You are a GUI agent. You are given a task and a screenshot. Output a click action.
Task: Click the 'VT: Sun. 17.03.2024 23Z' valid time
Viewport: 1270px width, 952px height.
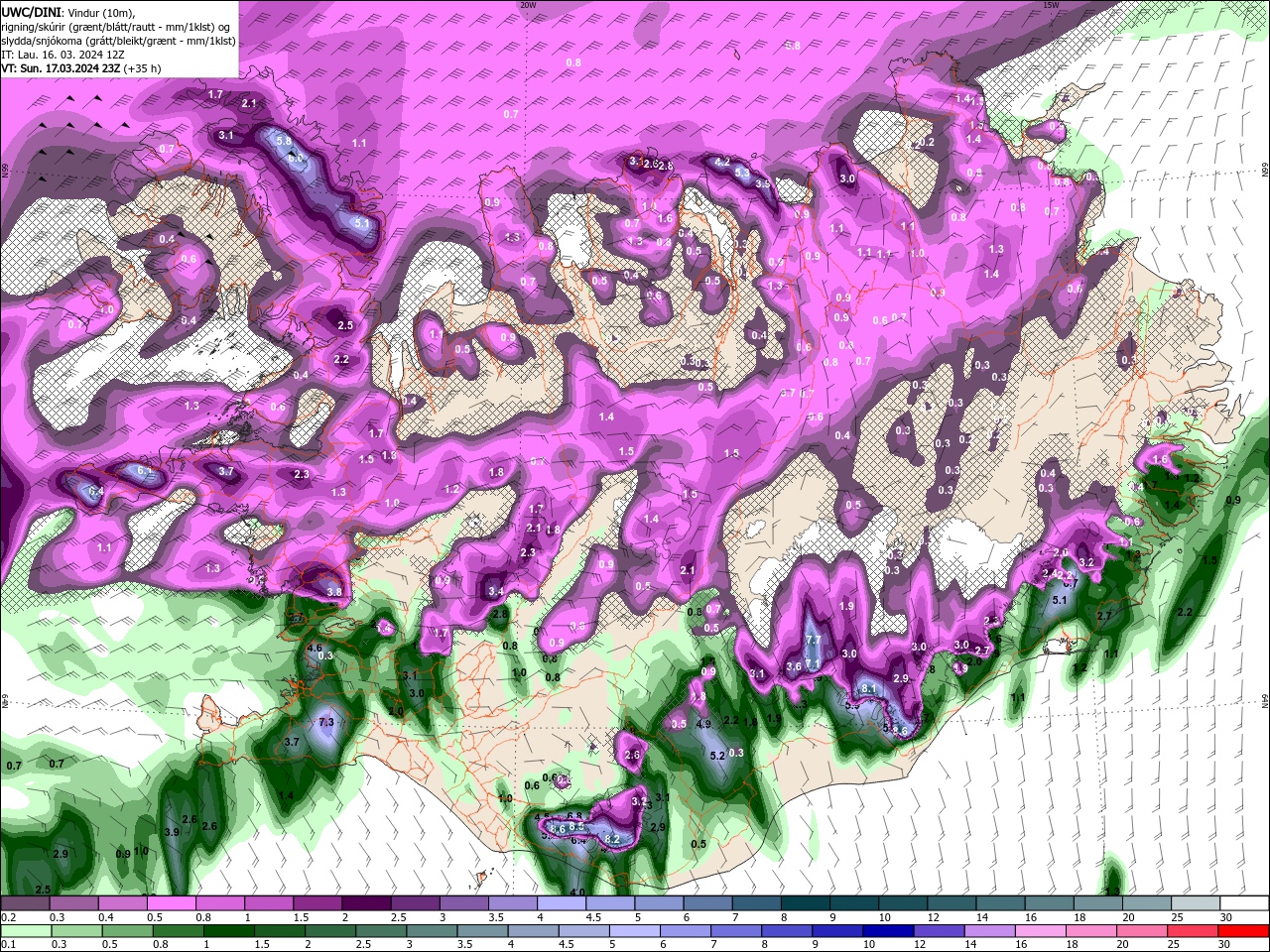61,68
